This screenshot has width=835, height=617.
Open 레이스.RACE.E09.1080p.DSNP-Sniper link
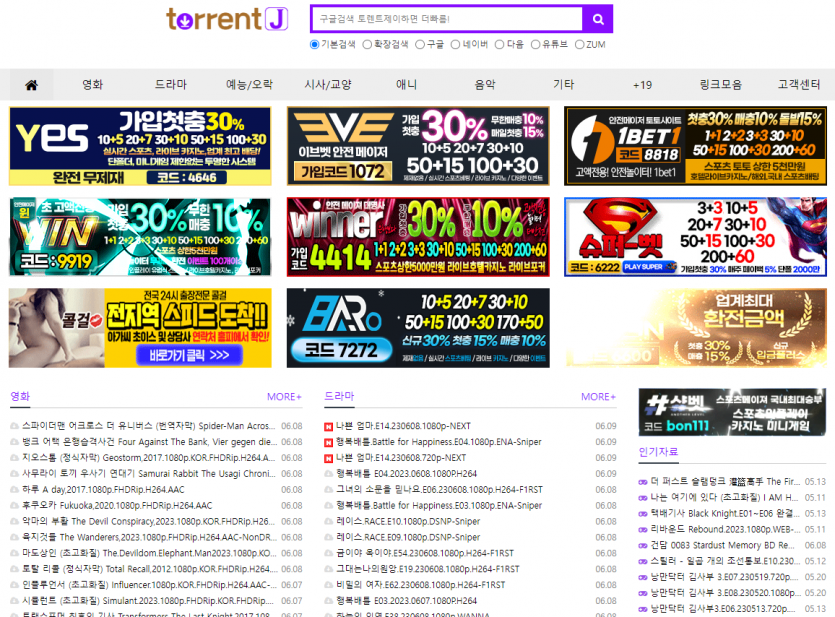point(408,538)
